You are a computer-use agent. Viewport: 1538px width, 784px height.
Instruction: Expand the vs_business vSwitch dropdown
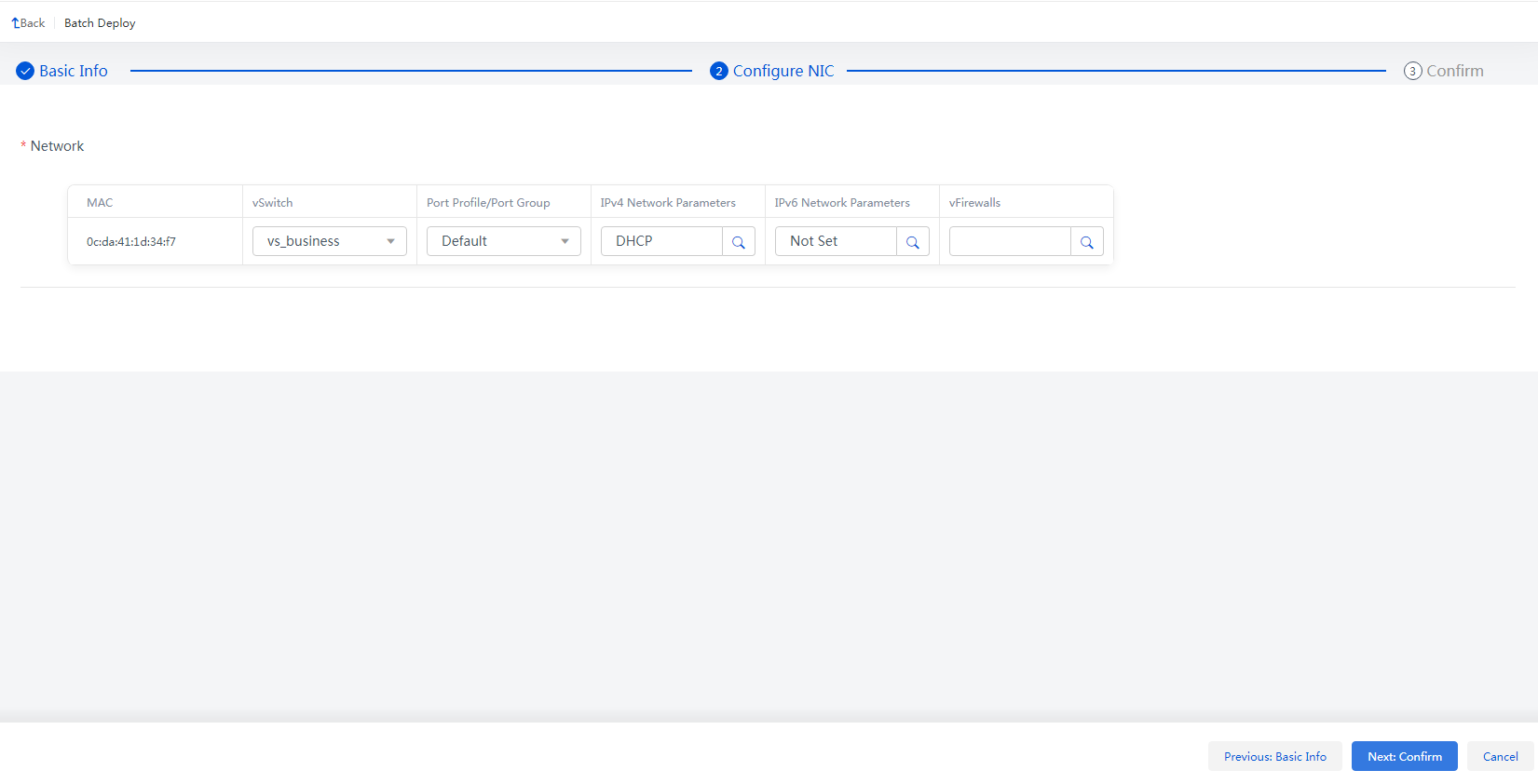[x=330, y=241]
